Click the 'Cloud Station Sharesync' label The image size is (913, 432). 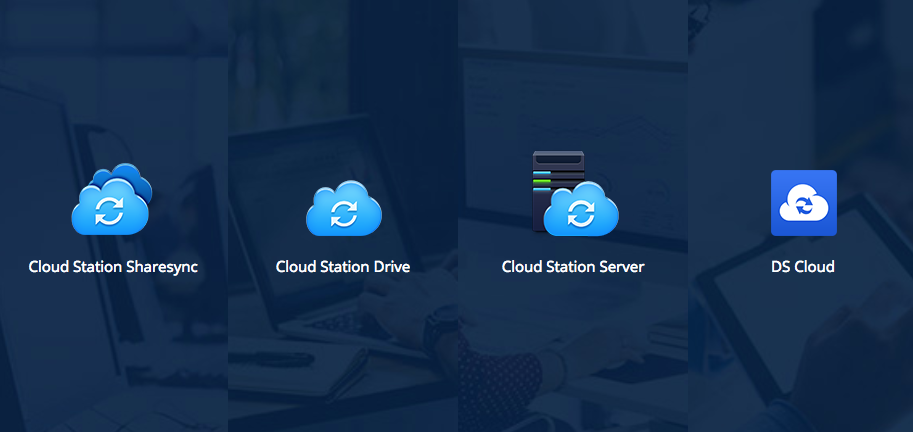113,267
